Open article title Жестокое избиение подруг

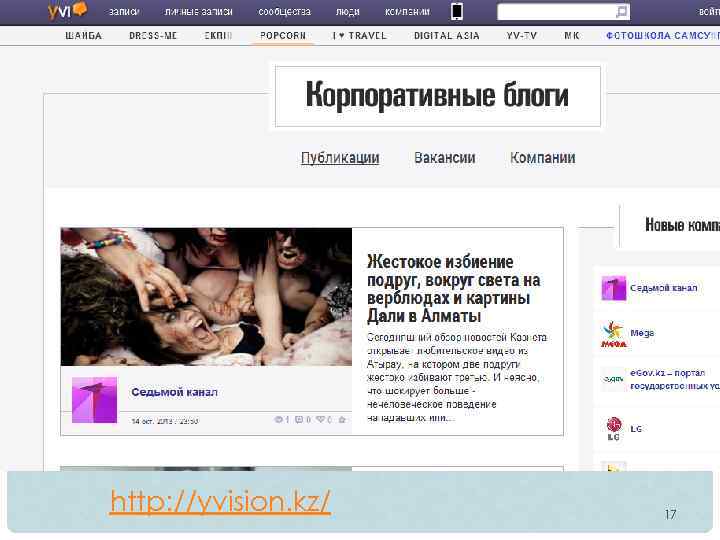[x=454, y=289]
